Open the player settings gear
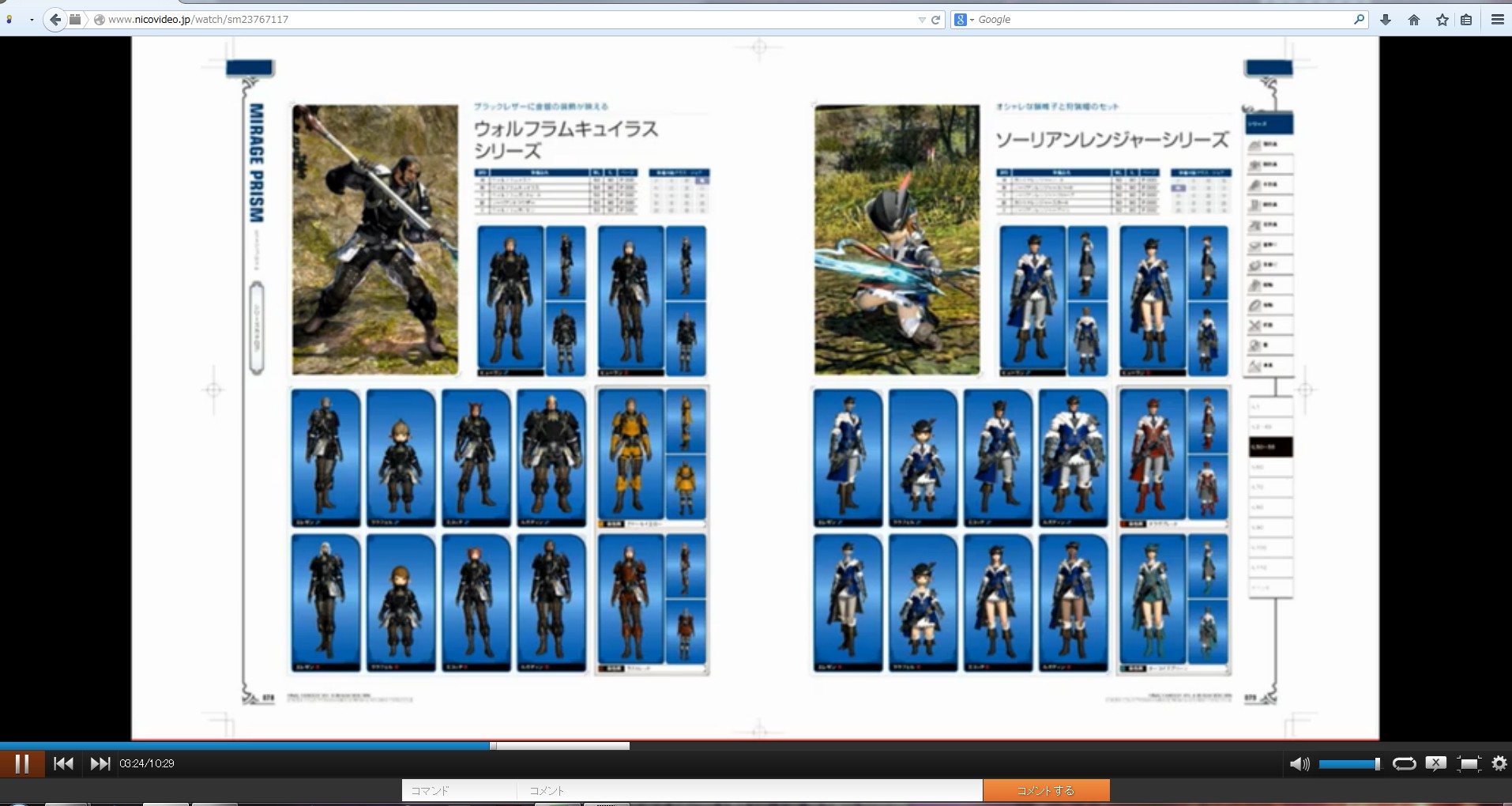 pos(1499,763)
